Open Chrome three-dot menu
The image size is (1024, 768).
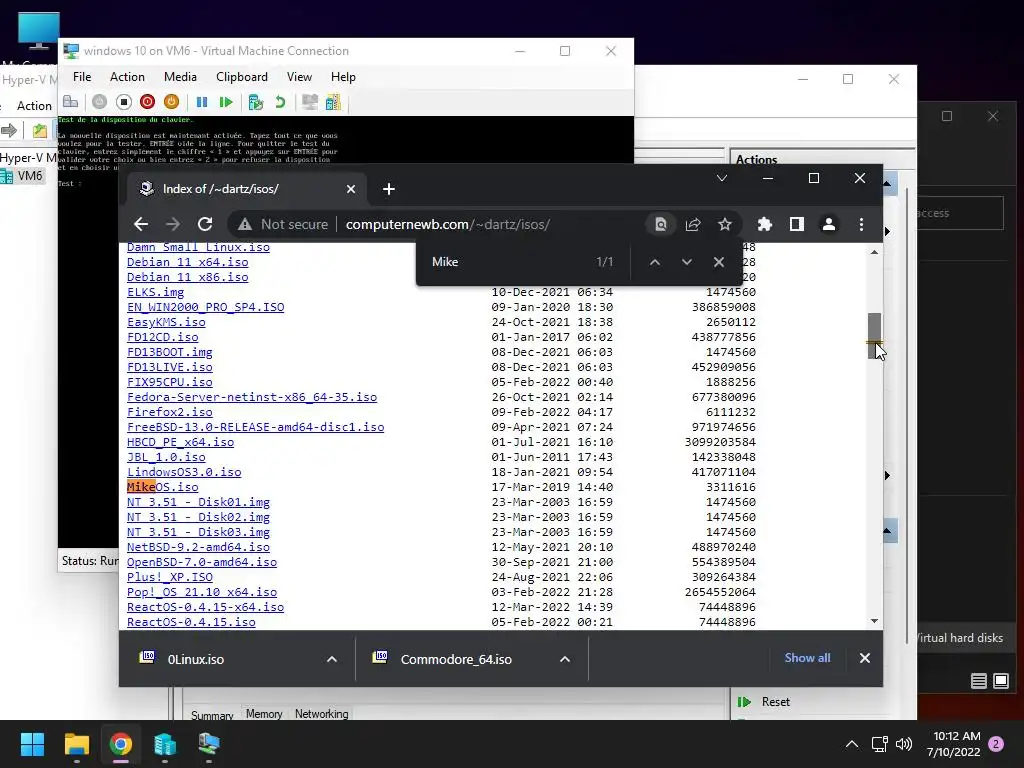(x=861, y=225)
